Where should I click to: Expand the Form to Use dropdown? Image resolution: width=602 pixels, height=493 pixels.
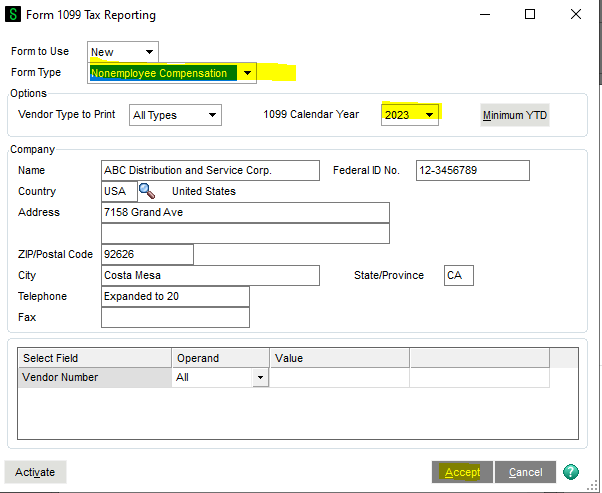tap(149, 52)
